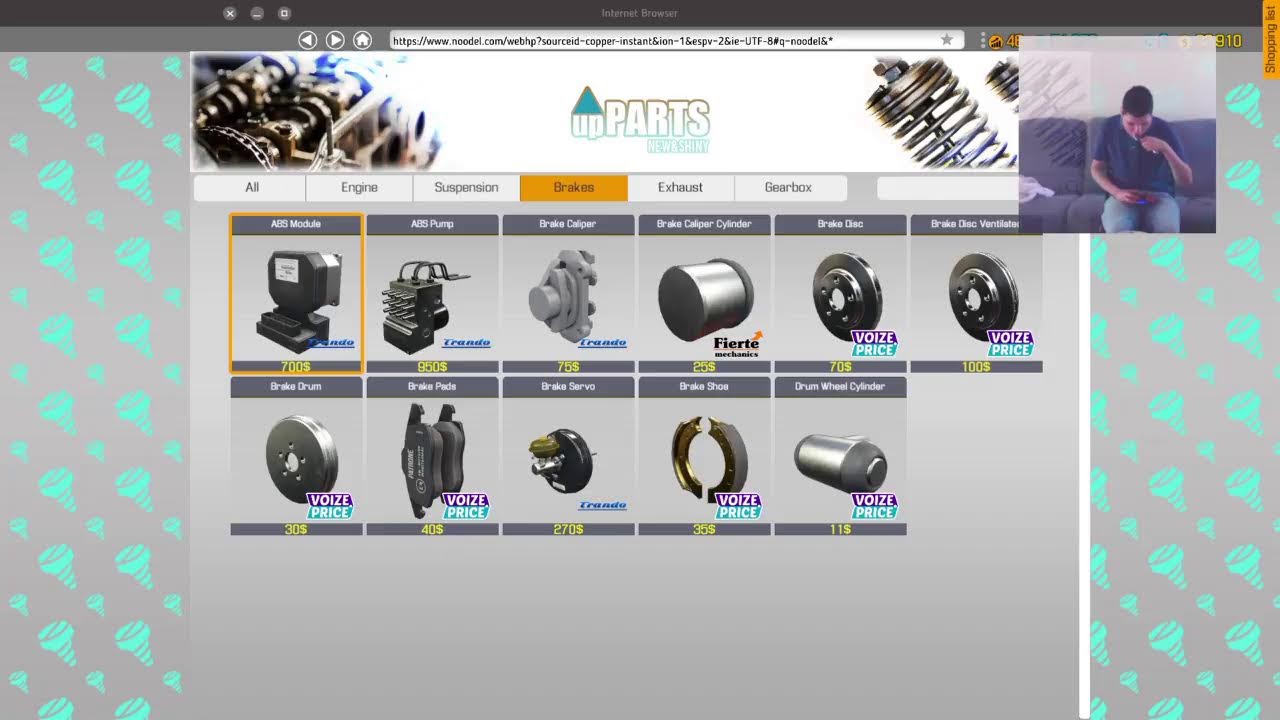Viewport: 1280px width, 720px height.
Task: Switch to the Engine category tab
Action: (x=359, y=187)
